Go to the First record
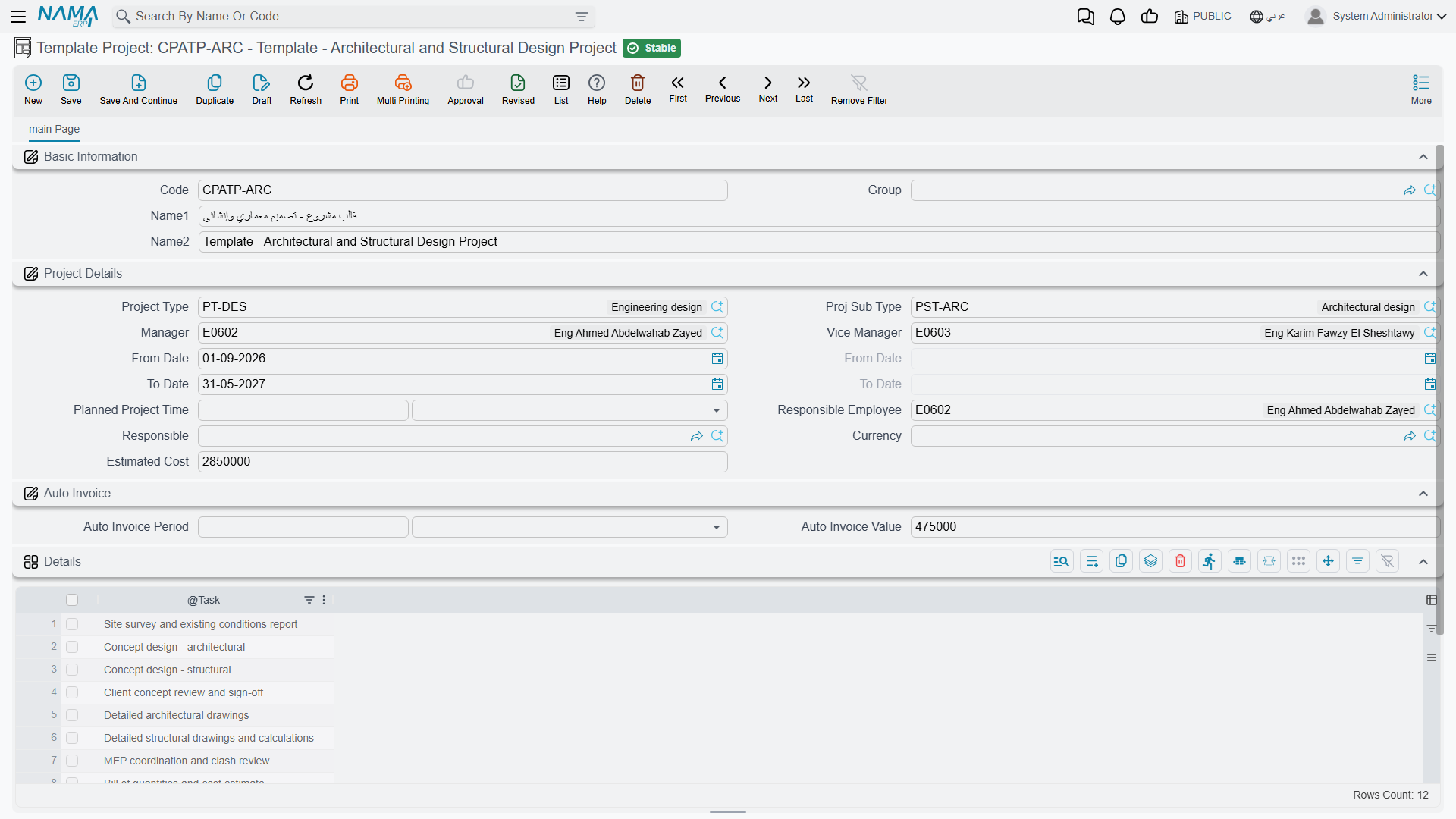The height and width of the screenshot is (819, 1456). pyautogui.click(x=678, y=89)
